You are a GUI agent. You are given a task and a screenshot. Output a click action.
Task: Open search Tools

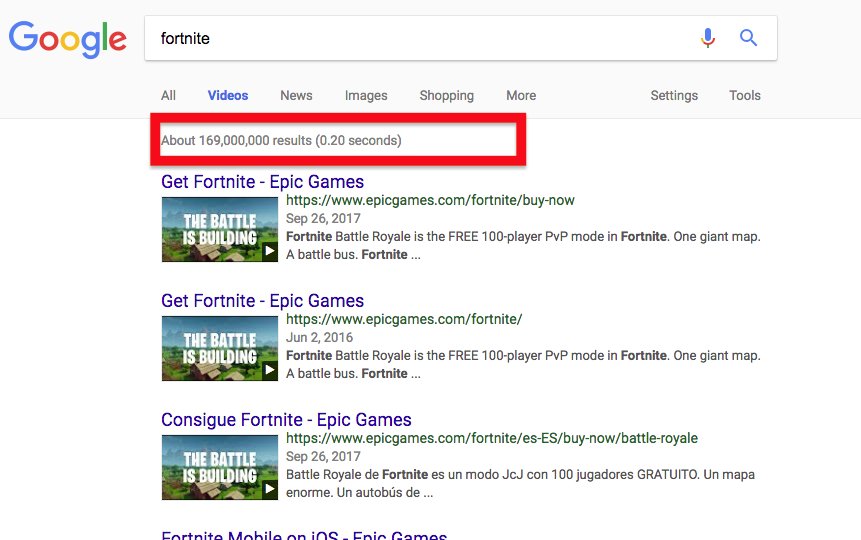pos(745,95)
